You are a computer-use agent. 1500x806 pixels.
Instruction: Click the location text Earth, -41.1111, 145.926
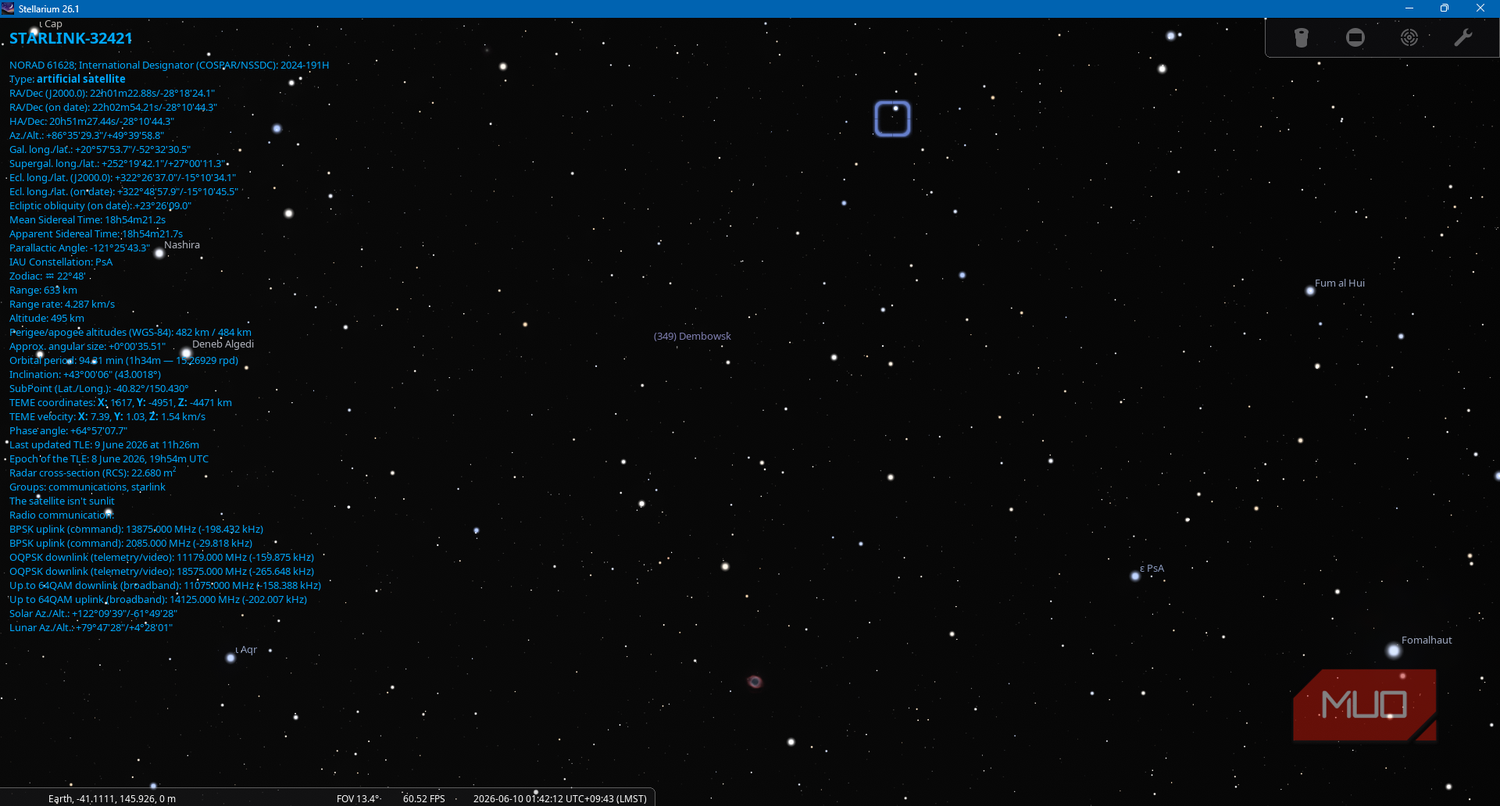[112, 799]
